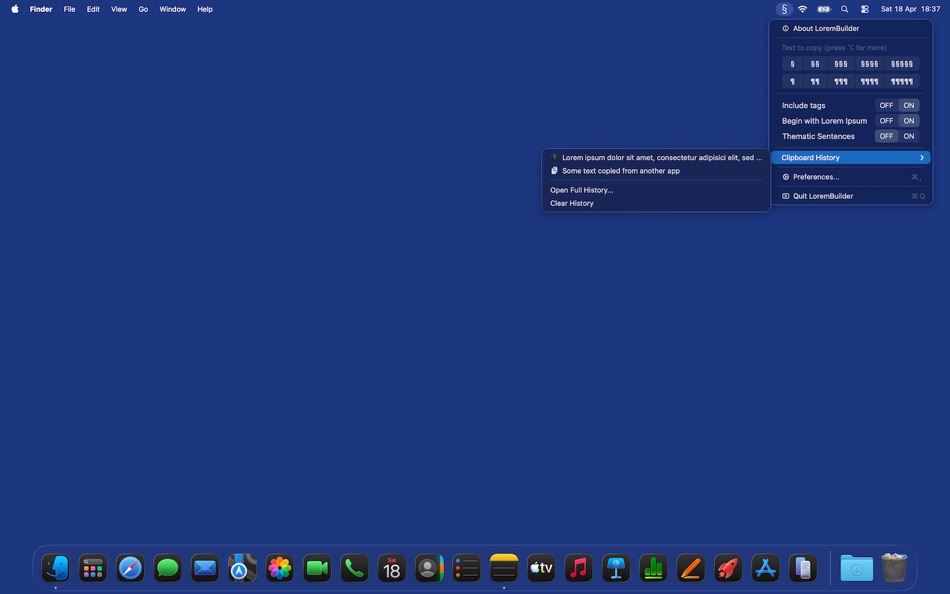Click the date and time display
The width and height of the screenshot is (950, 594).
(910, 9)
